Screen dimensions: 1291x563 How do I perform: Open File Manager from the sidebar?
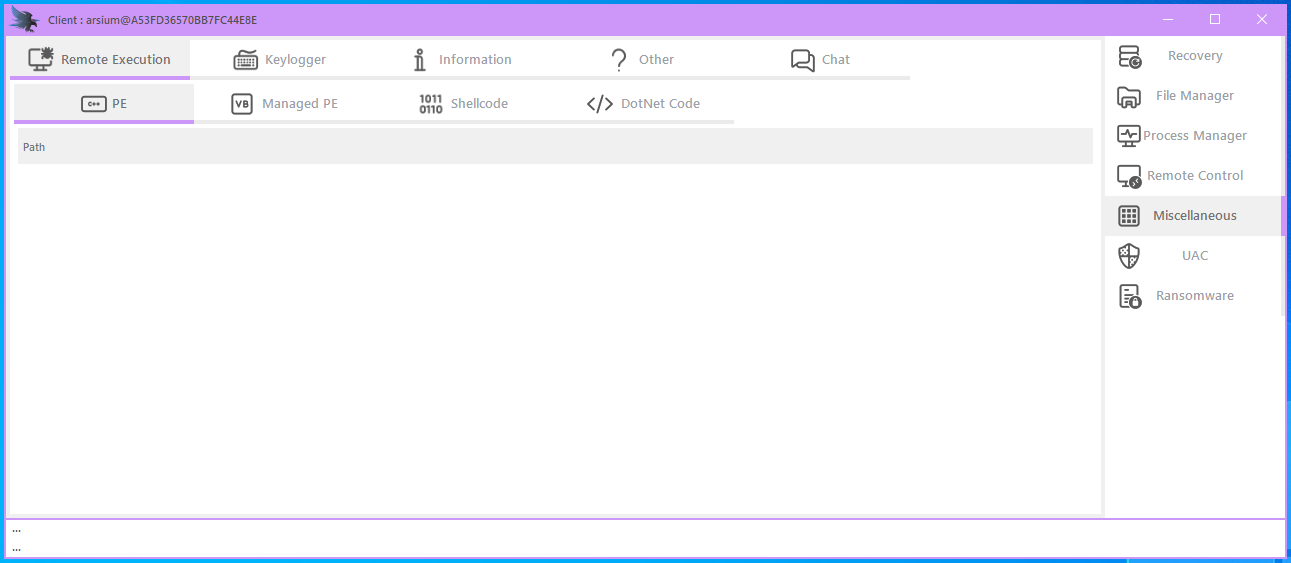1194,96
